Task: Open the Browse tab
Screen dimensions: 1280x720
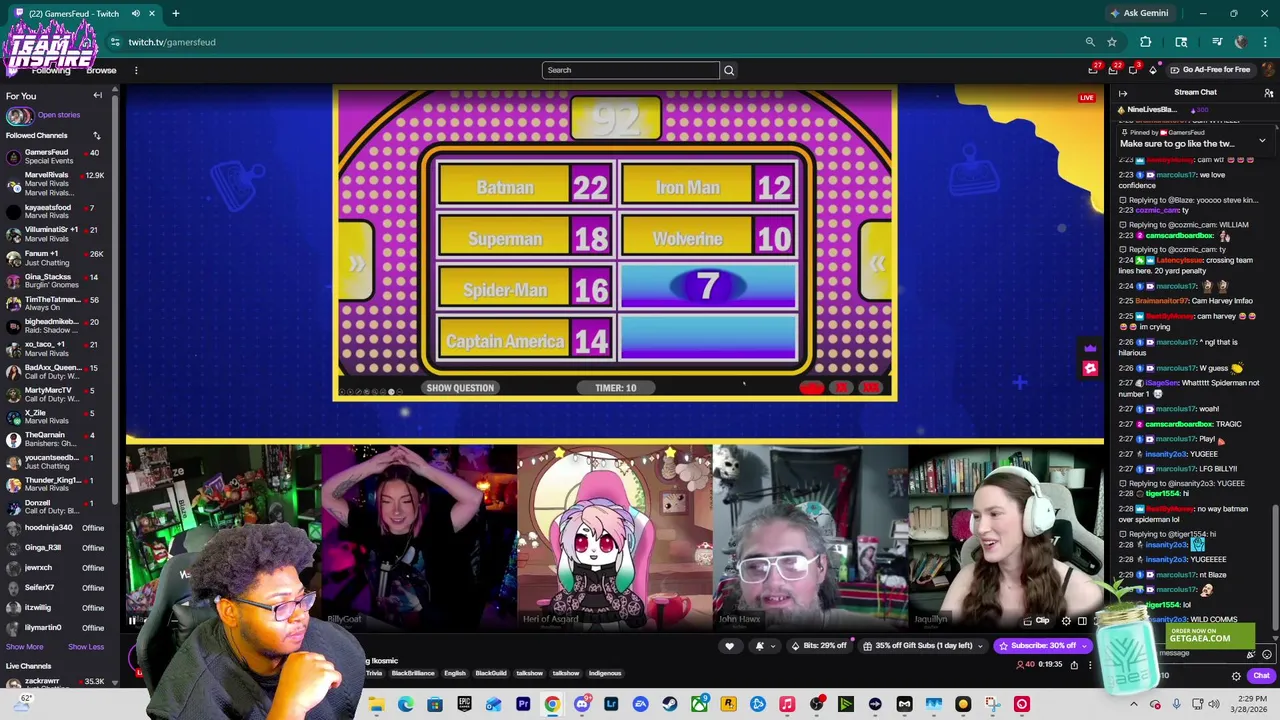Action: [x=101, y=71]
